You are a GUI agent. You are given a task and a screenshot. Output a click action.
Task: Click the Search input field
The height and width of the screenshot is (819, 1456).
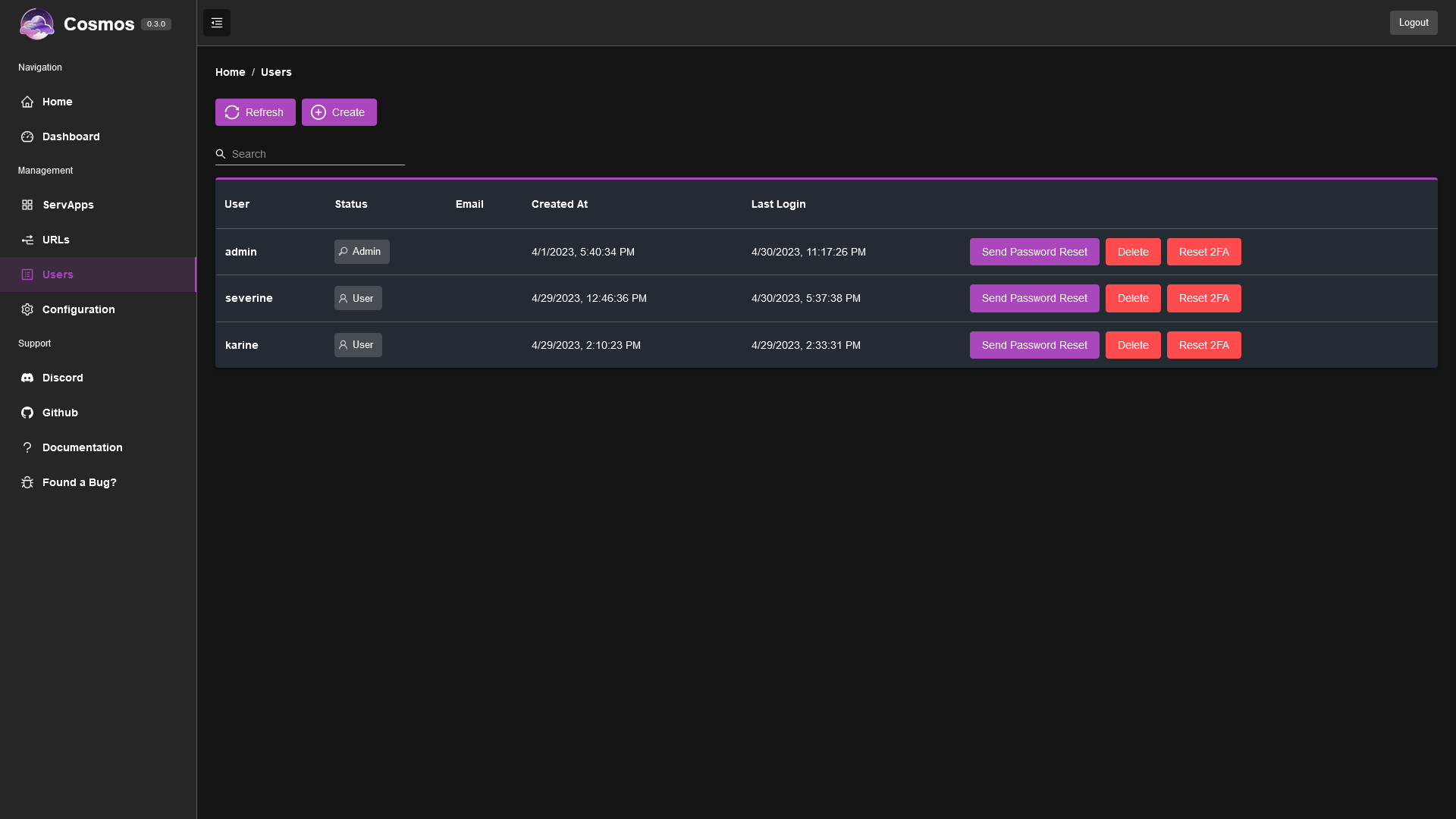310,154
